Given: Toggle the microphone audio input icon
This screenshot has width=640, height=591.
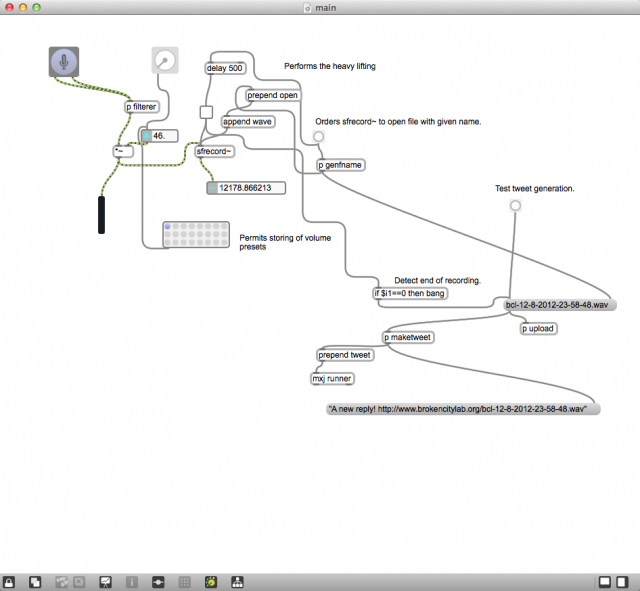Looking at the screenshot, I should (64, 61).
